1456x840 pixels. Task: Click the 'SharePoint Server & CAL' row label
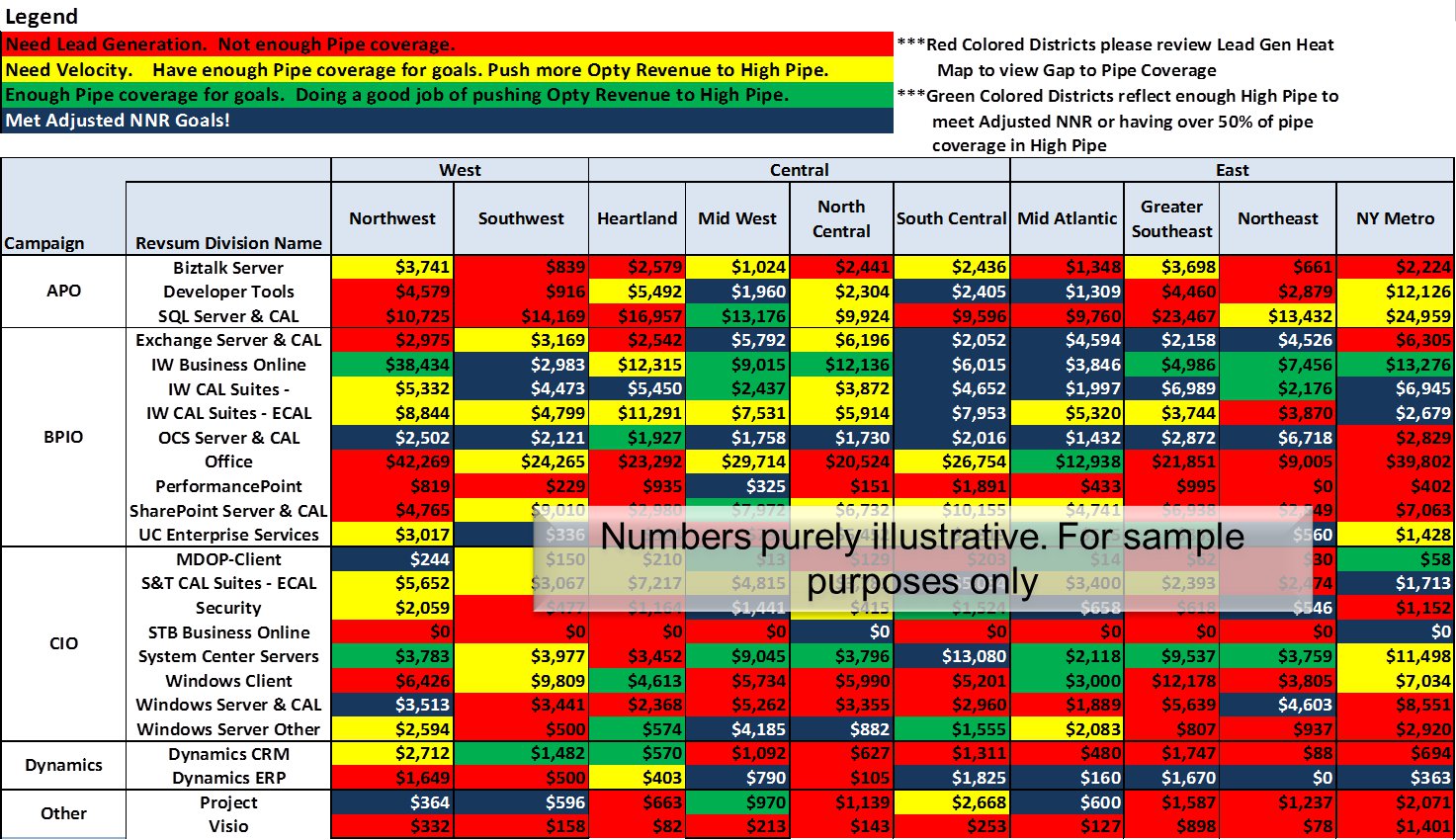(228, 510)
